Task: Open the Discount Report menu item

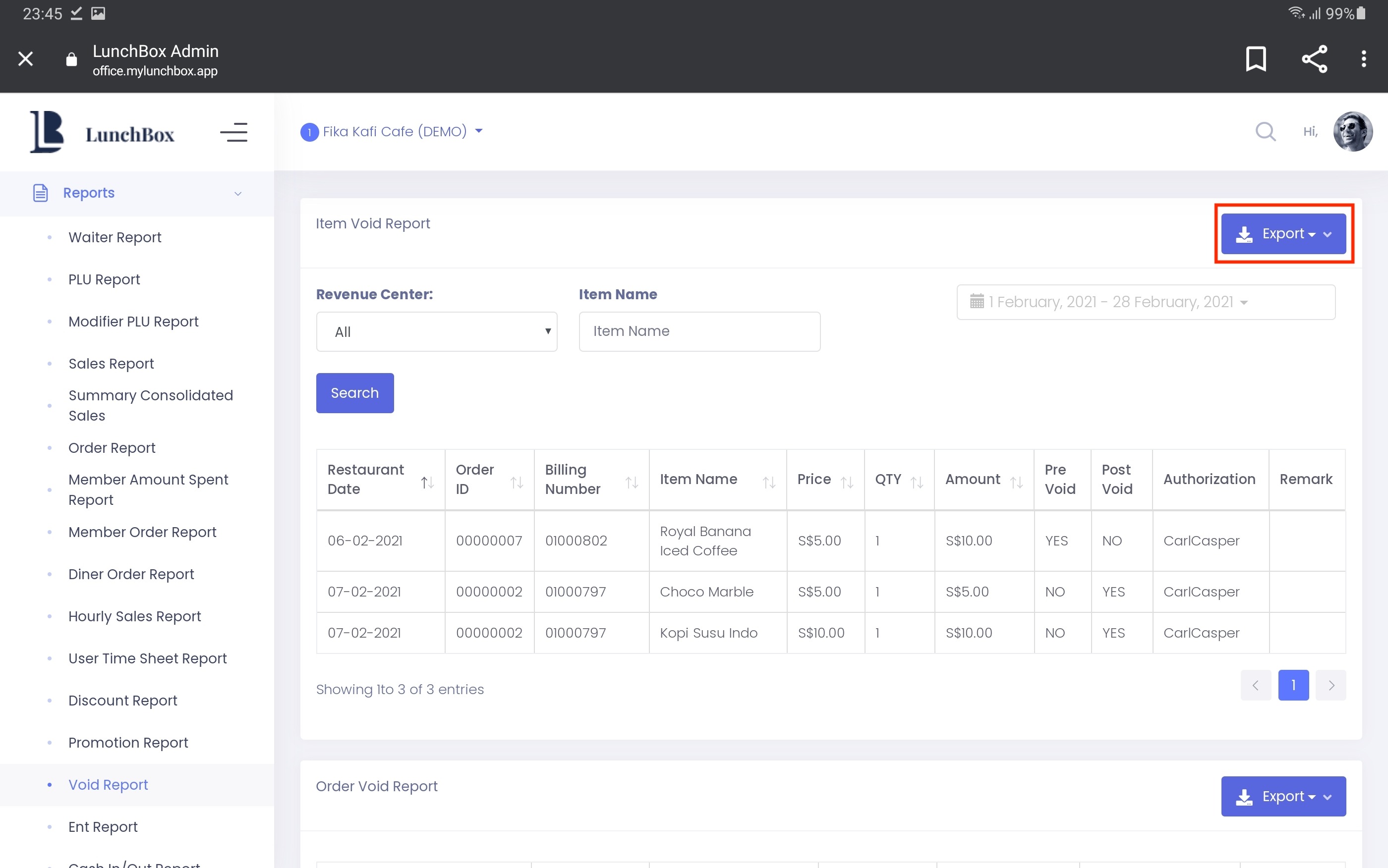Action: point(122,701)
